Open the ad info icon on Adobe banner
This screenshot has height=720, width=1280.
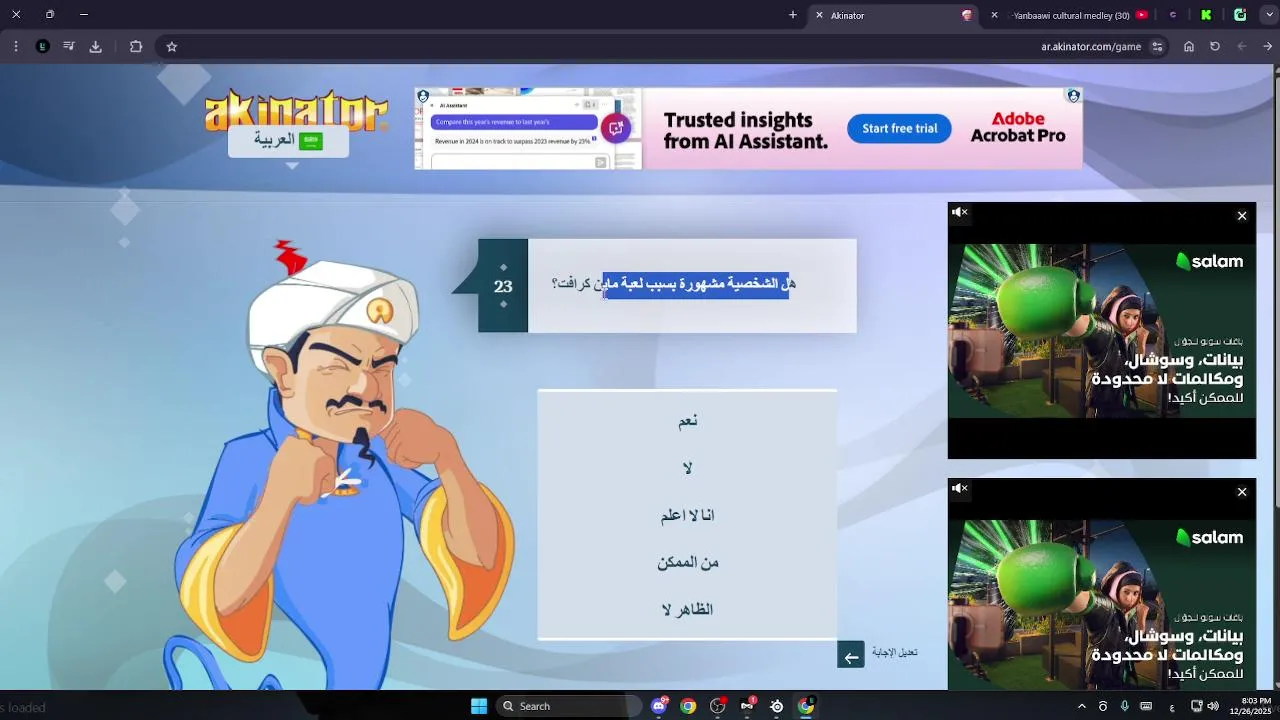[x=1073, y=96]
